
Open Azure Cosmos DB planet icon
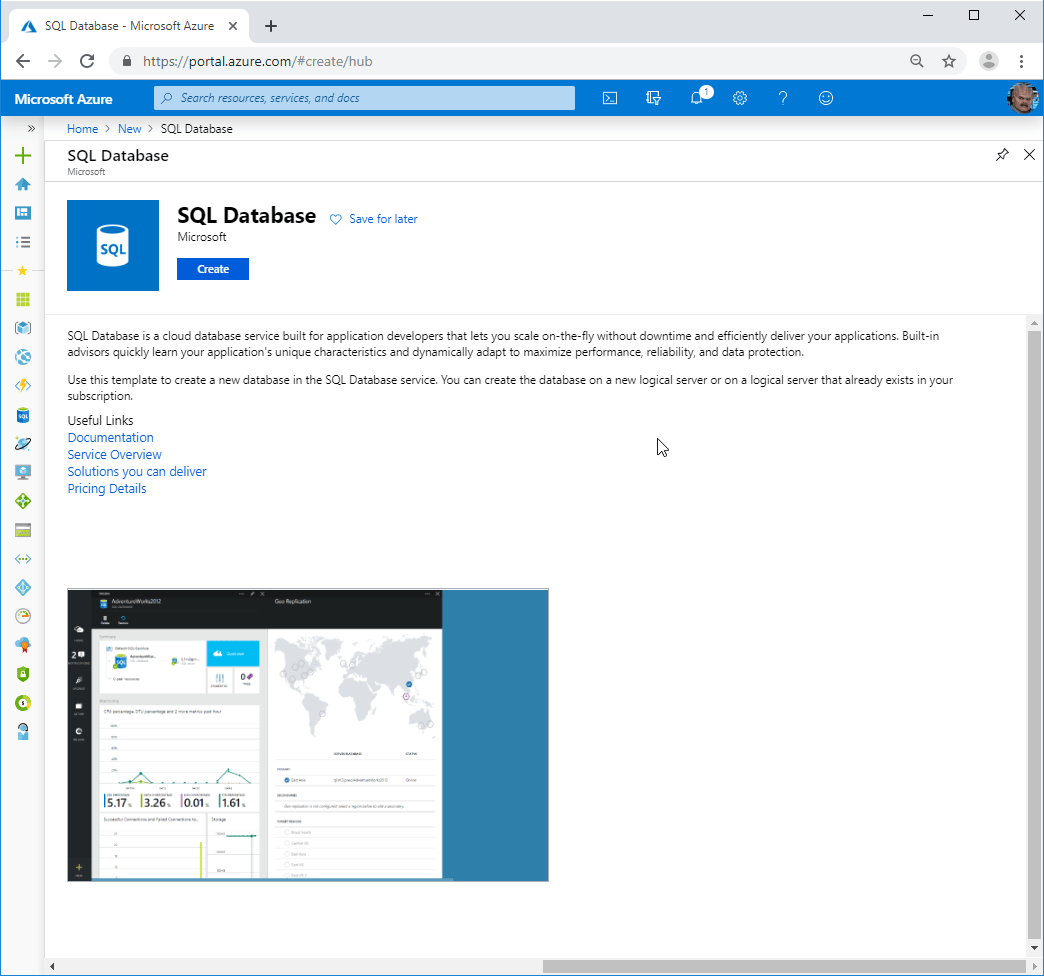pos(23,443)
